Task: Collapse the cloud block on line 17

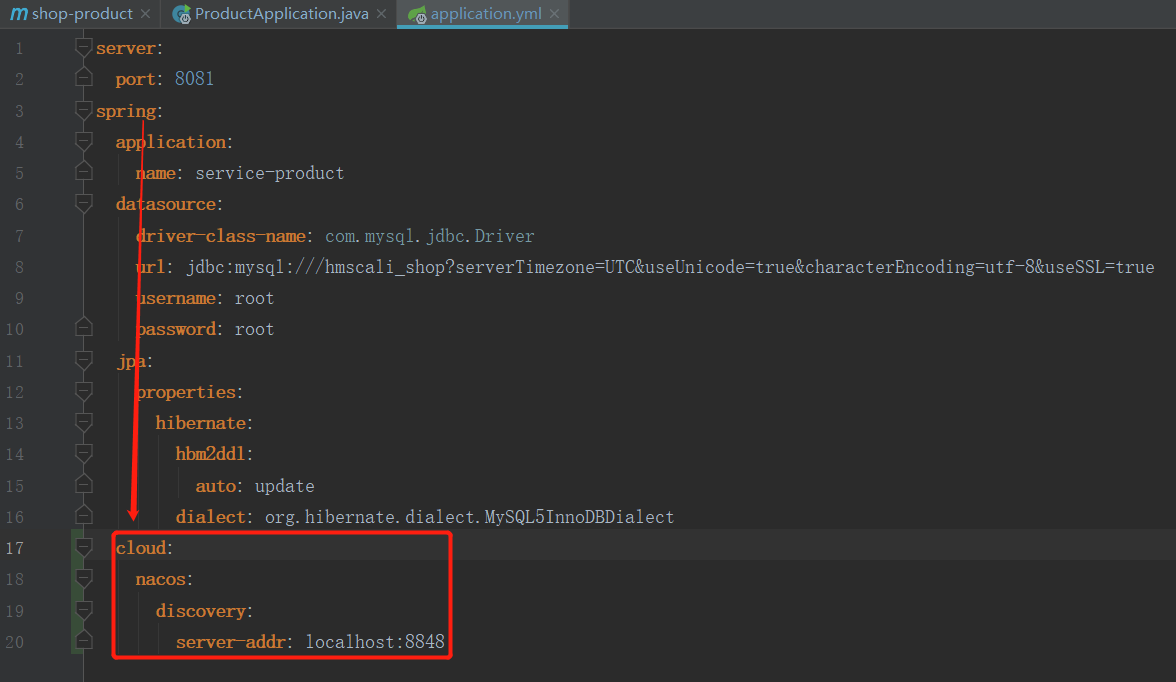Action: pos(83,548)
